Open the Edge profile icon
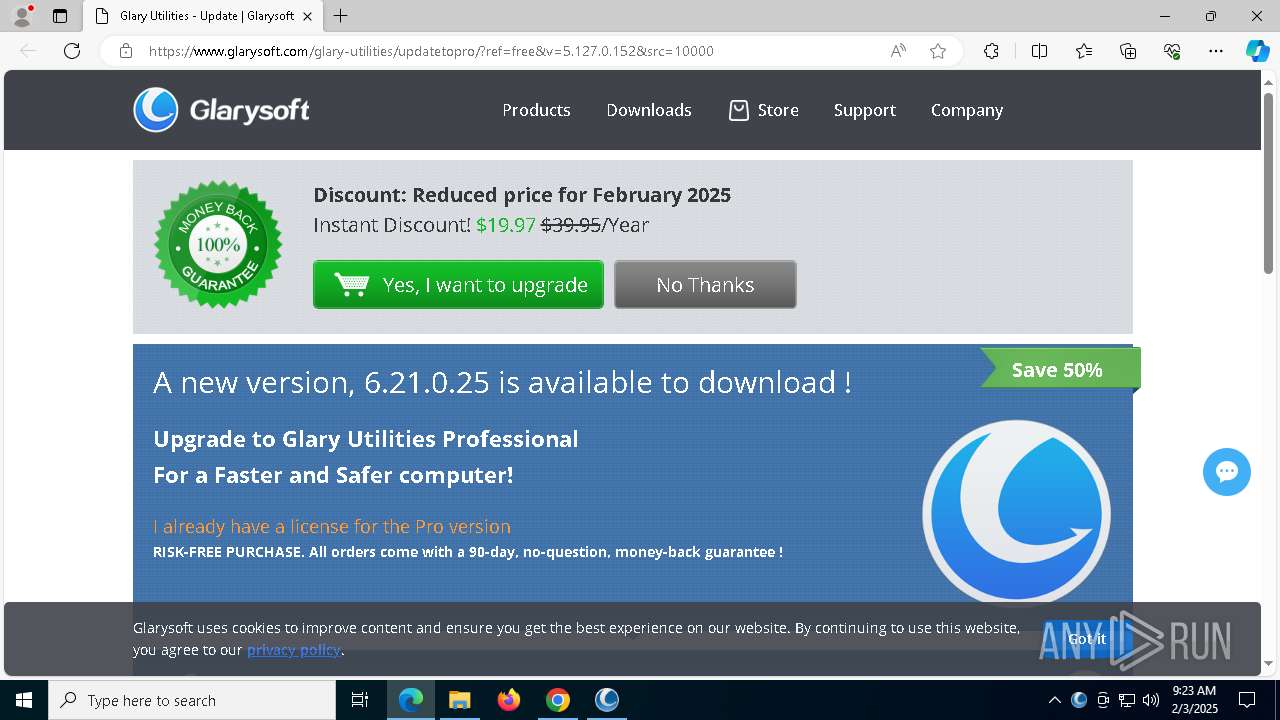This screenshot has width=1280, height=720. click(22, 16)
